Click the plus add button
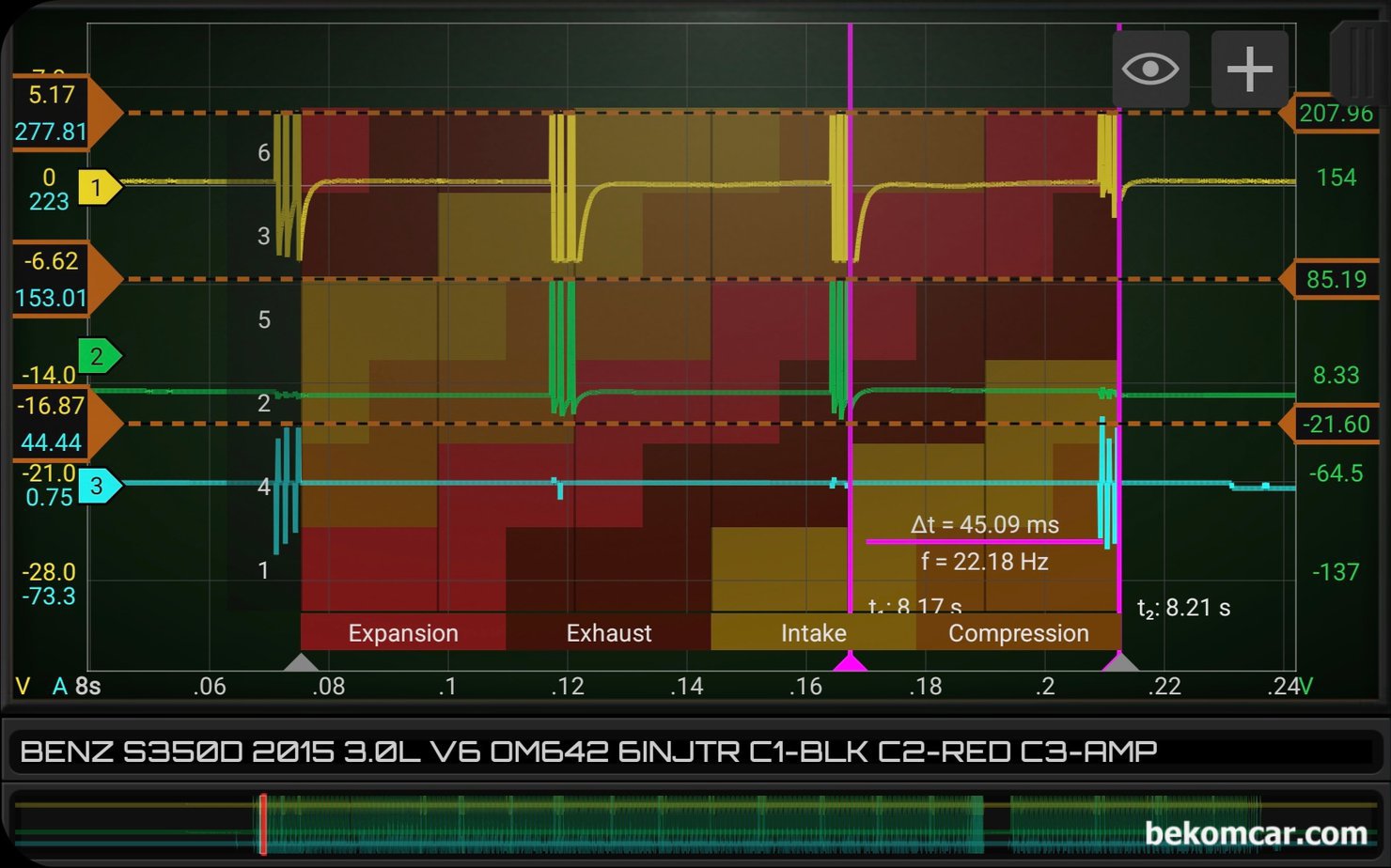The image size is (1391, 868). pos(1249,69)
